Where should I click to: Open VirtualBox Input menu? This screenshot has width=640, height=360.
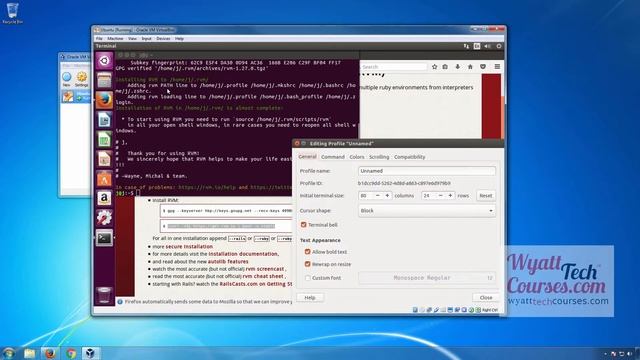(x=147, y=38)
